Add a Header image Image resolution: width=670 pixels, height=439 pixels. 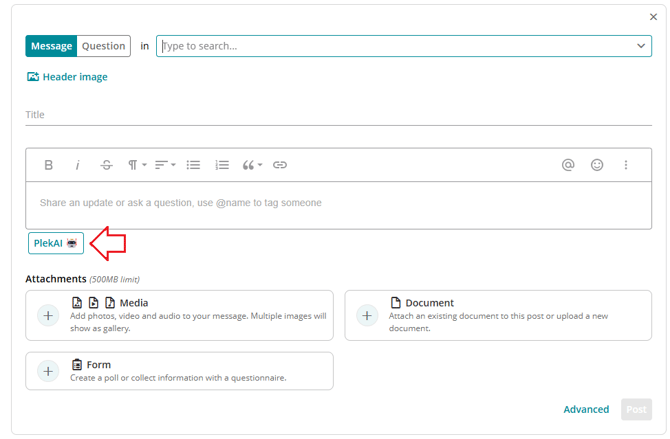pos(67,77)
